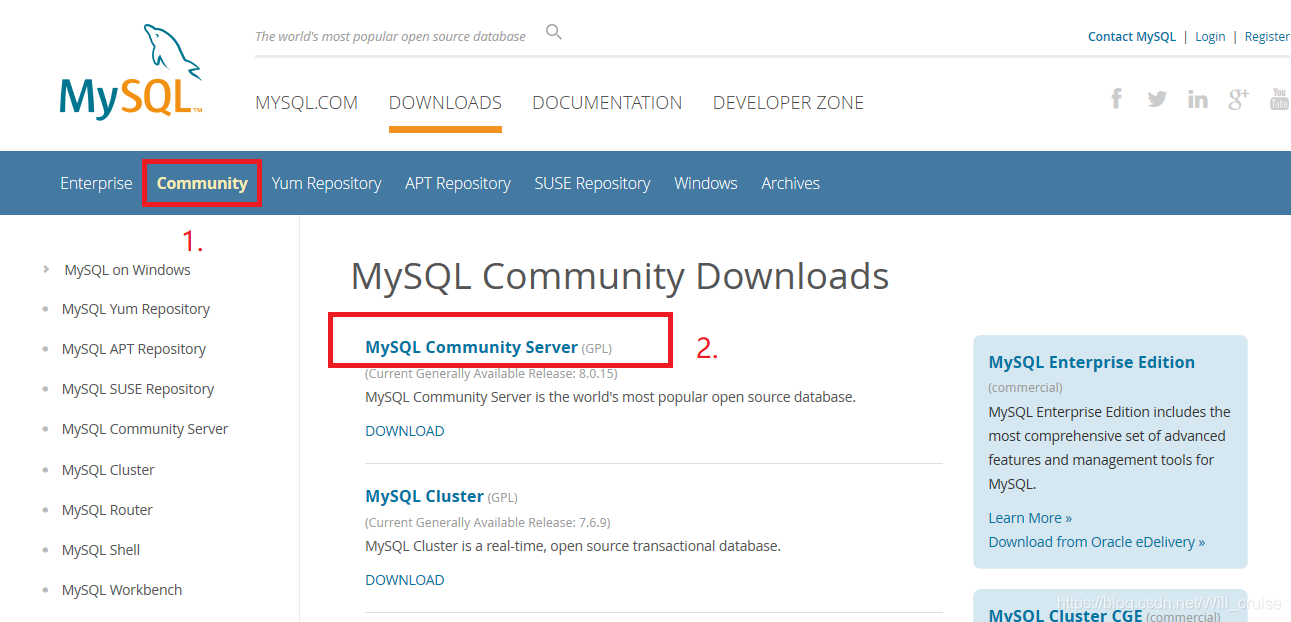This screenshot has width=1291, height=622.
Task: Open MYSQL.COM top navigation tab
Action: [x=306, y=103]
